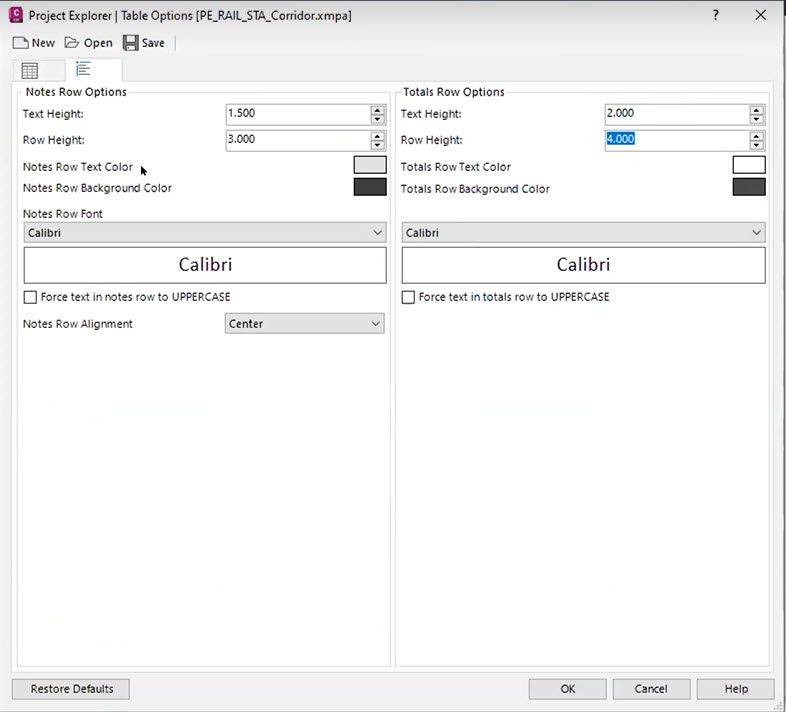This screenshot has height=712, width=786.
Task: Confirm the settings with OK
Action: [567, 689]
